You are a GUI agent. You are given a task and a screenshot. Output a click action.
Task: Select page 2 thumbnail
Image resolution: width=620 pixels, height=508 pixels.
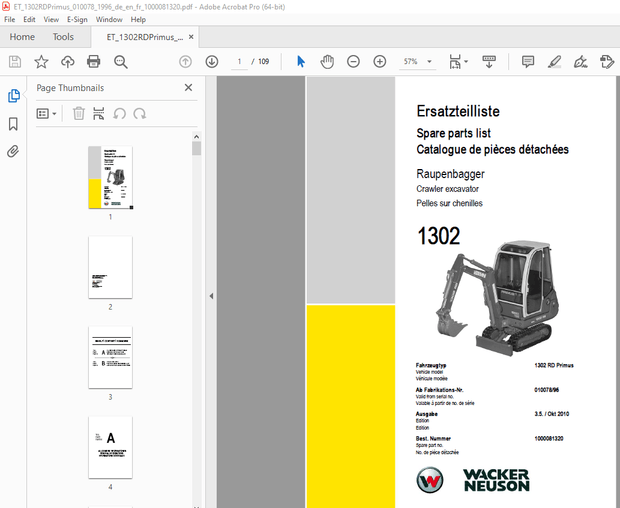click(x=110, y=267)
